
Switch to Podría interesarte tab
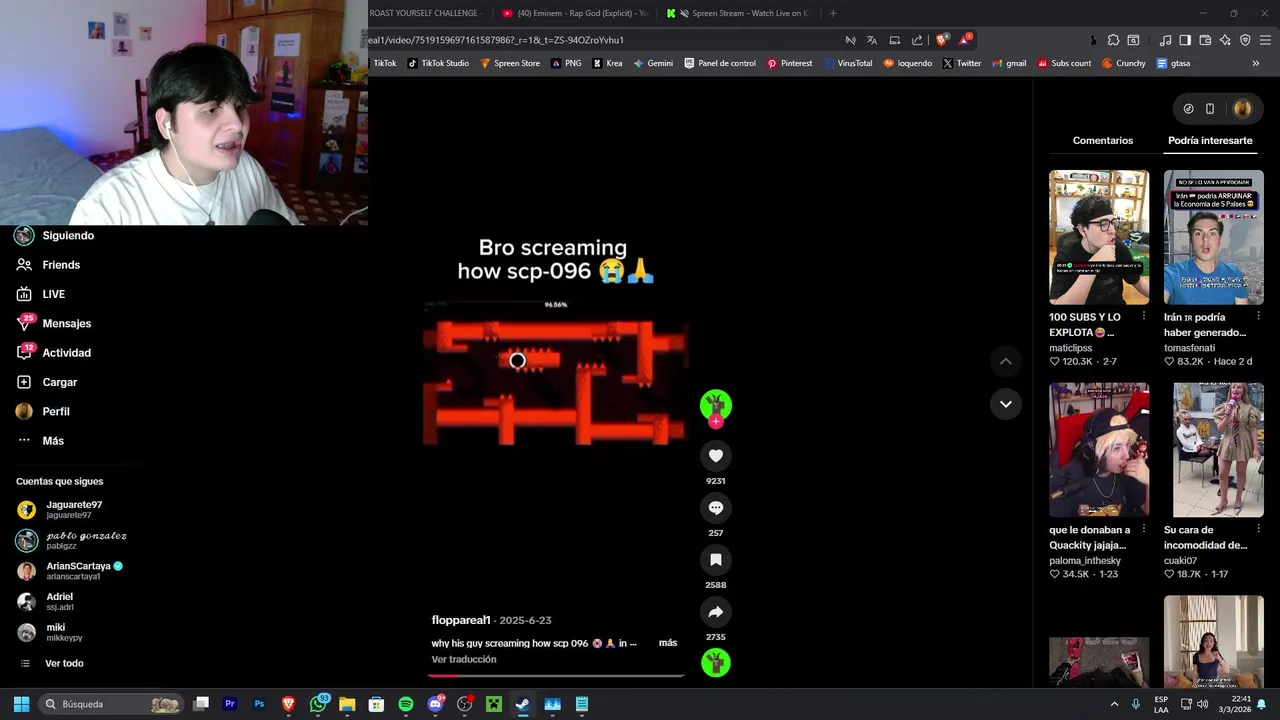pyautogui.click(x=1210, y=141)
